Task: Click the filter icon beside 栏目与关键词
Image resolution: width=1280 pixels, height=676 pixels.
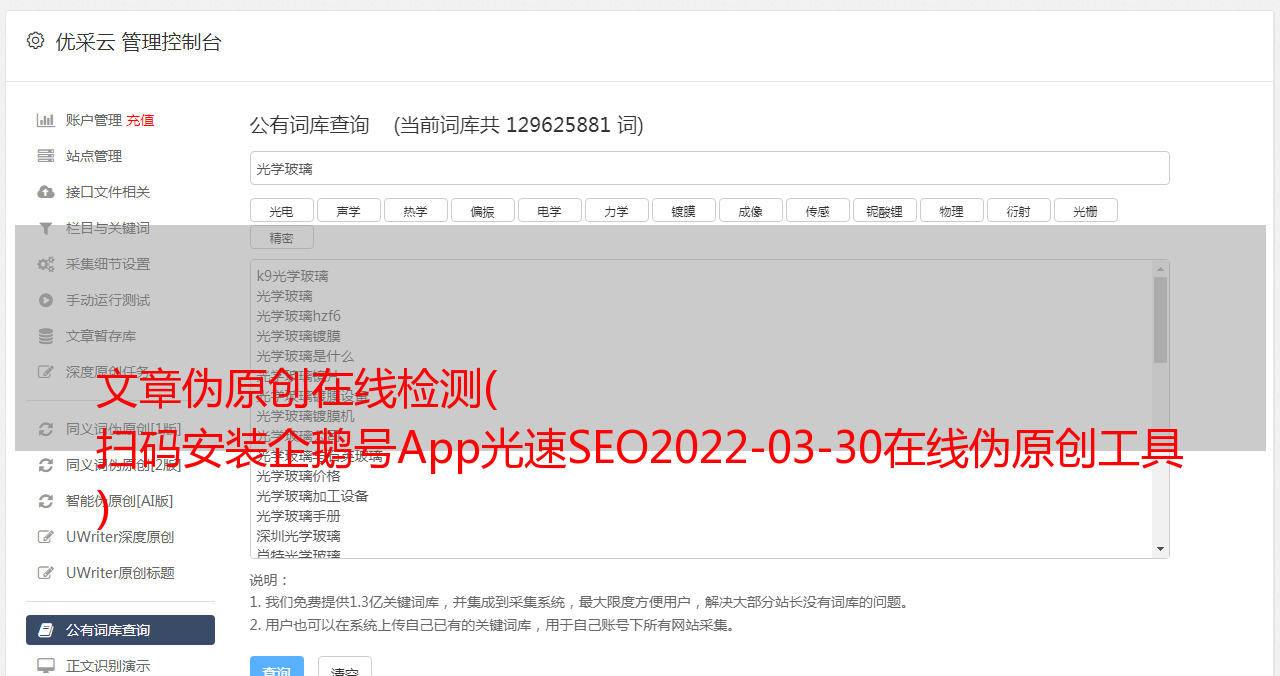Action: point(46,228)
